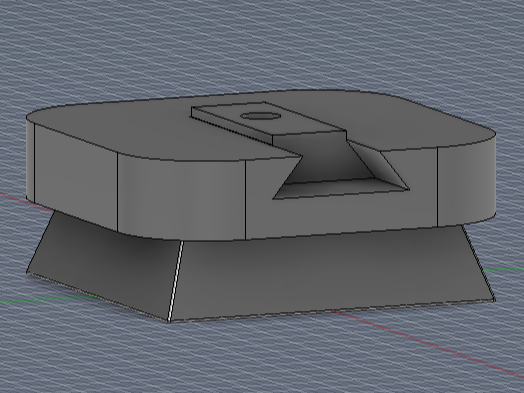Select the highlighted white edge of the base
524x393 pixels.
pos(175,281)
